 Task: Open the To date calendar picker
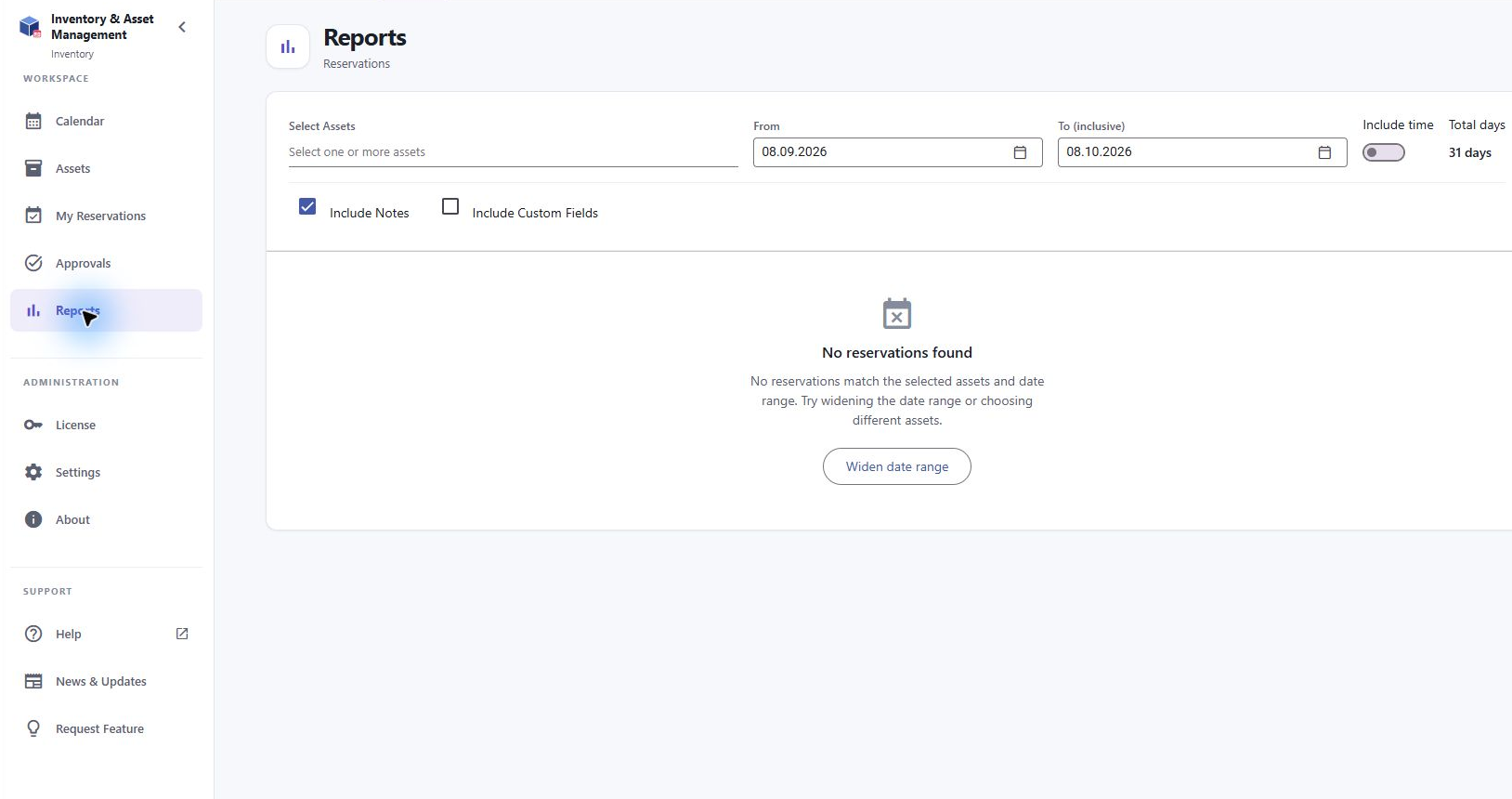click(x=1324, y=152)
